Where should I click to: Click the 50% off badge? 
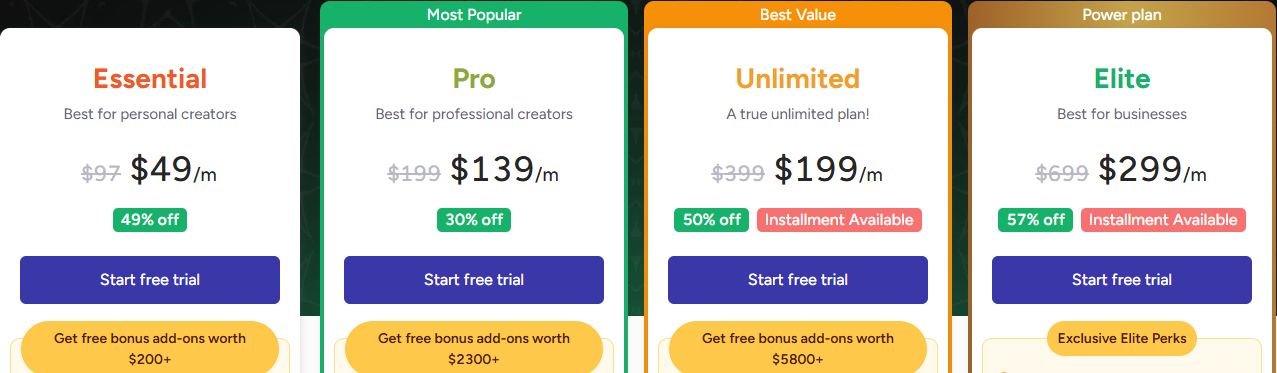pos(712,220)
